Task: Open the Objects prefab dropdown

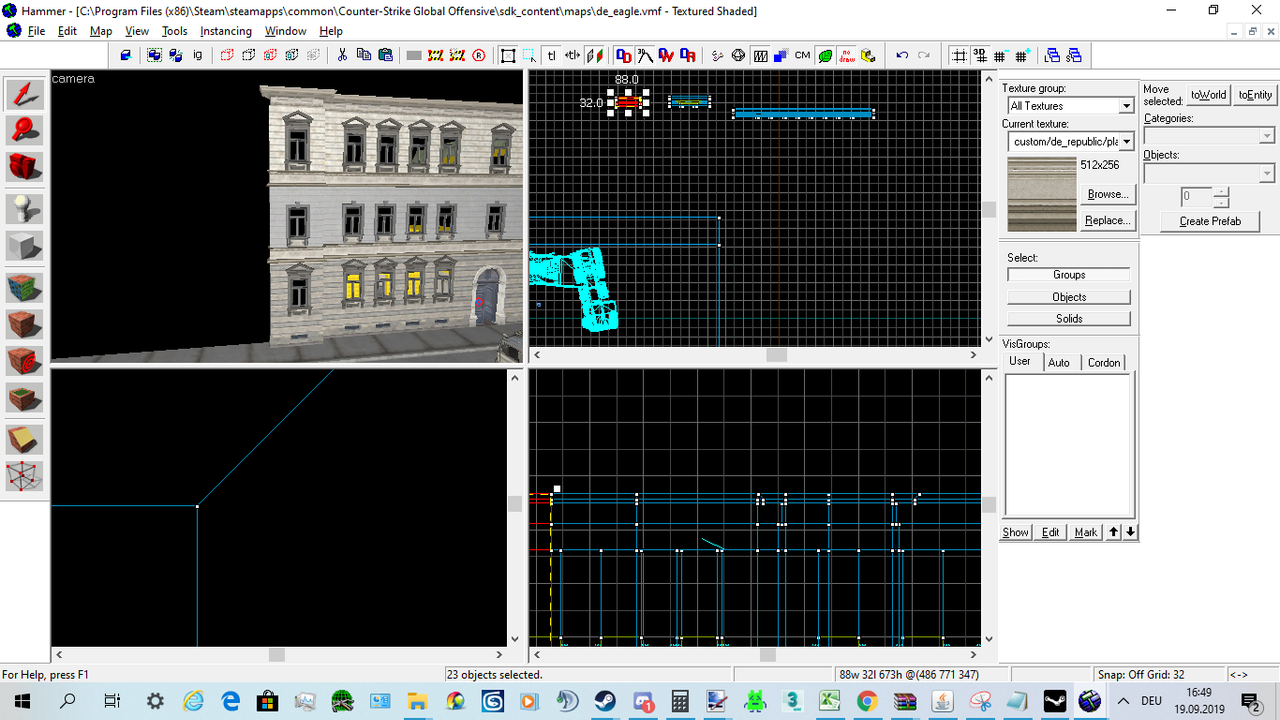Action: [x=1267, y=174]
